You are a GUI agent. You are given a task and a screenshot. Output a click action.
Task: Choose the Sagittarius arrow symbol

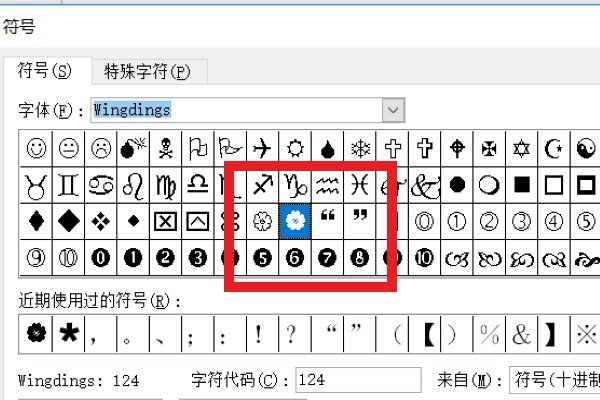262,185
